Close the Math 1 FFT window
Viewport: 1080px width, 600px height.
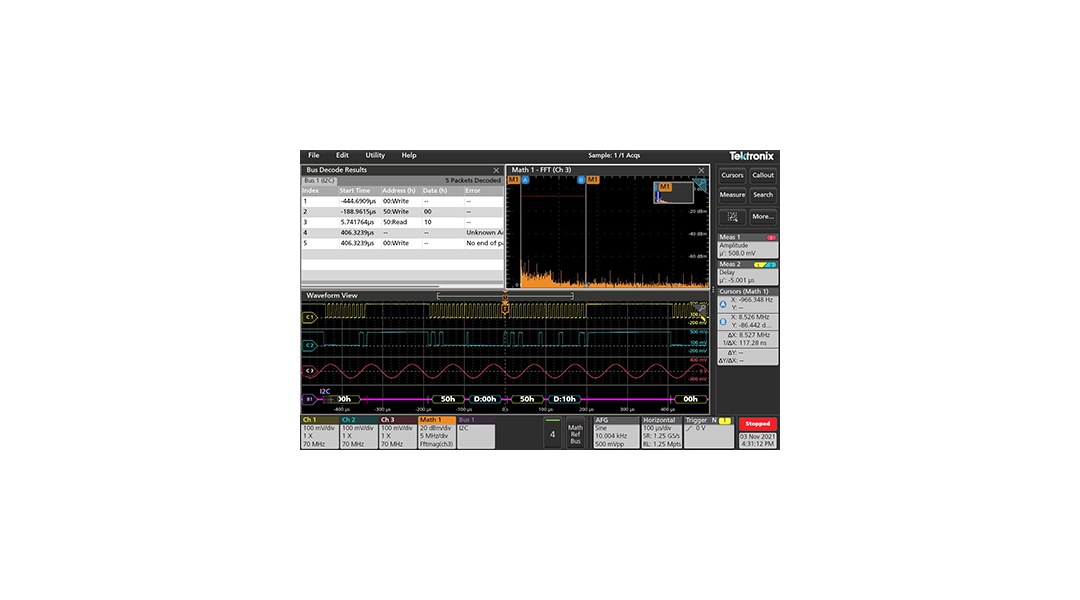[x=701, y=170]
